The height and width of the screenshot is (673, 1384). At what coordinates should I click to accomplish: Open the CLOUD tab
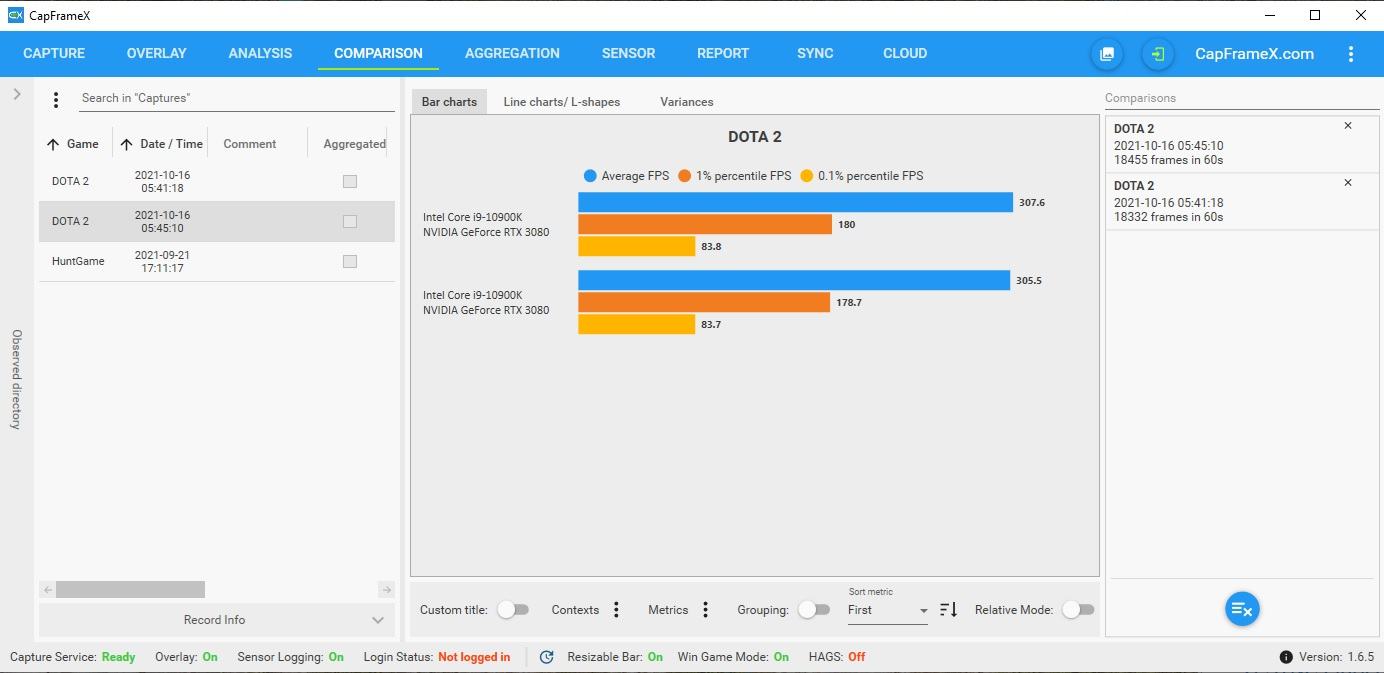pyautogui.click(x=905, y=54)
